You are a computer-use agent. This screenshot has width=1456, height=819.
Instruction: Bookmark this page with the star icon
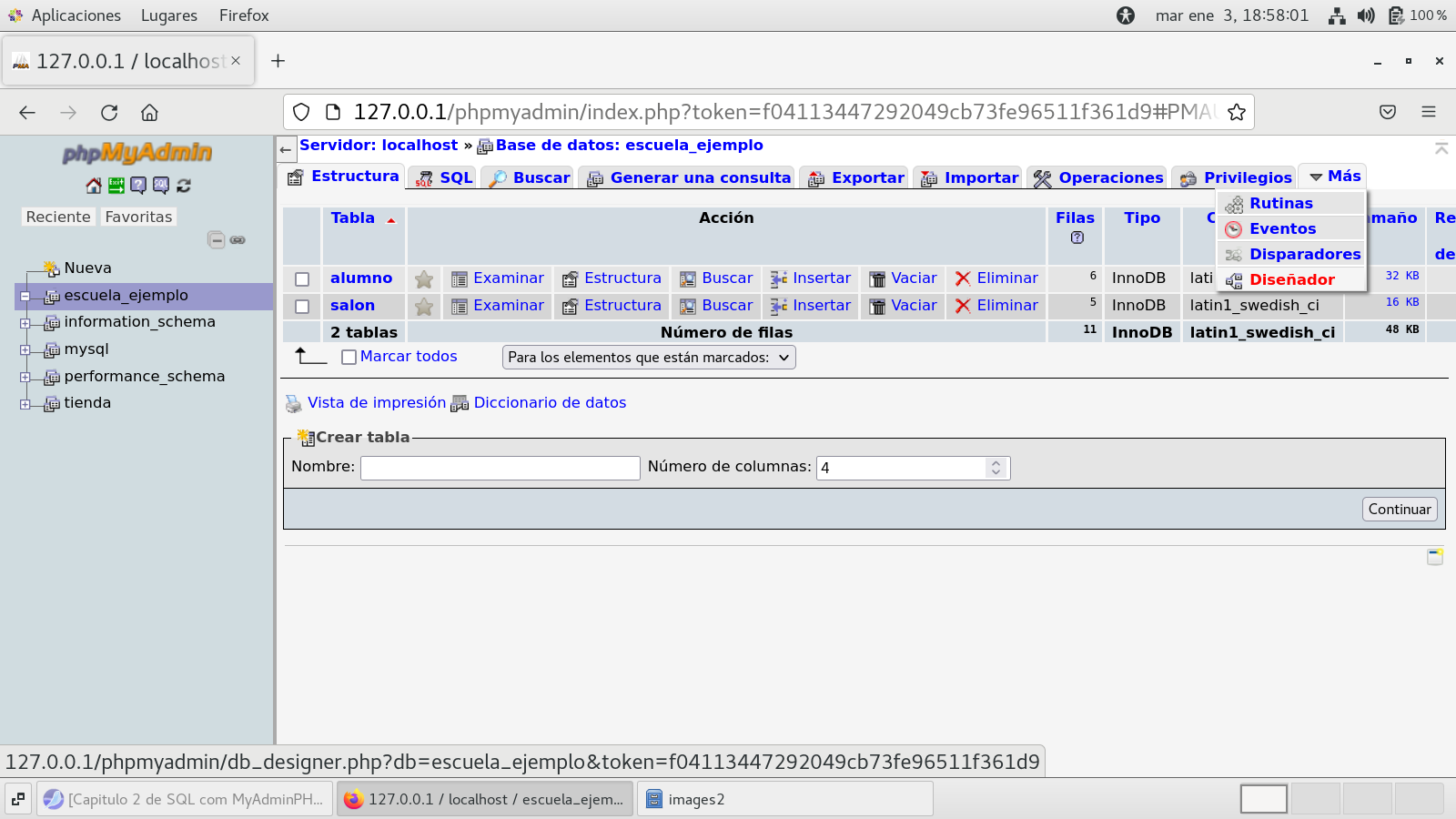click(1236, 112)
